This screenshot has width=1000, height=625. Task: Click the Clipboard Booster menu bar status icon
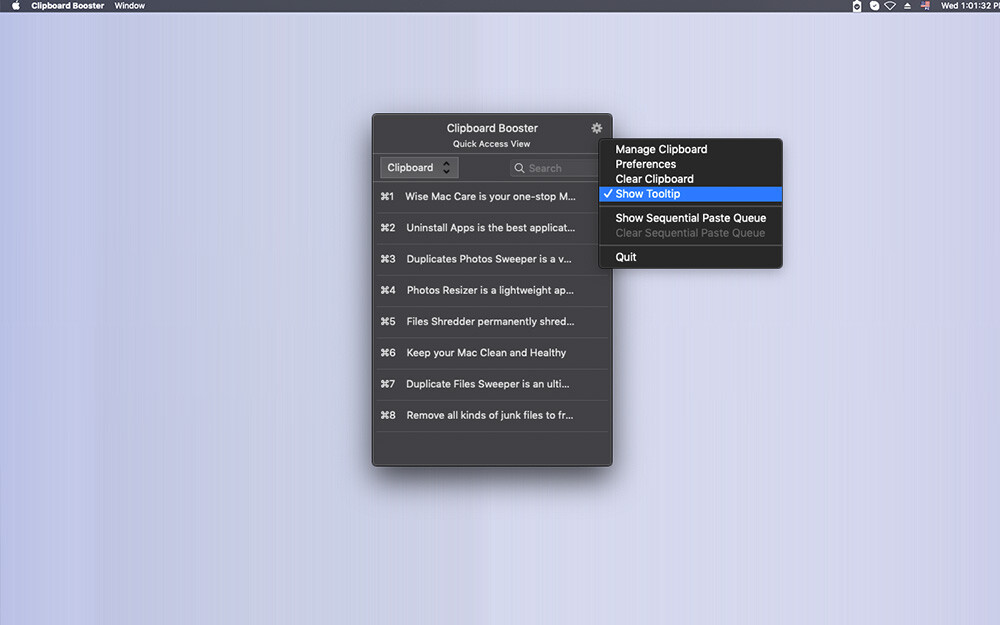coord(857,6)
